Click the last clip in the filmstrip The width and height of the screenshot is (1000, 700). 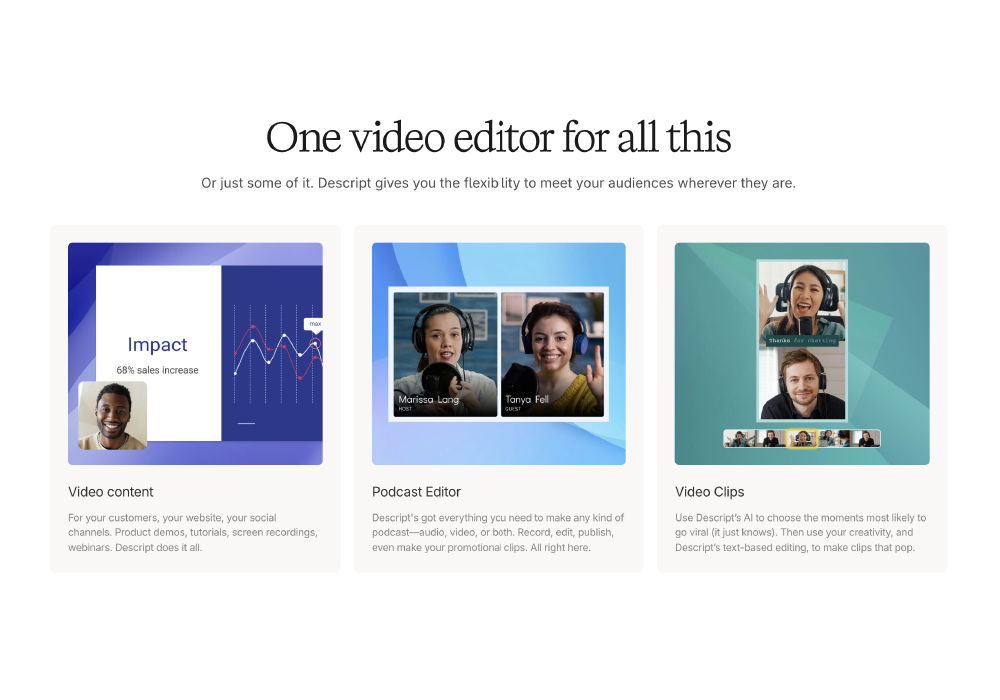[866, 438]
